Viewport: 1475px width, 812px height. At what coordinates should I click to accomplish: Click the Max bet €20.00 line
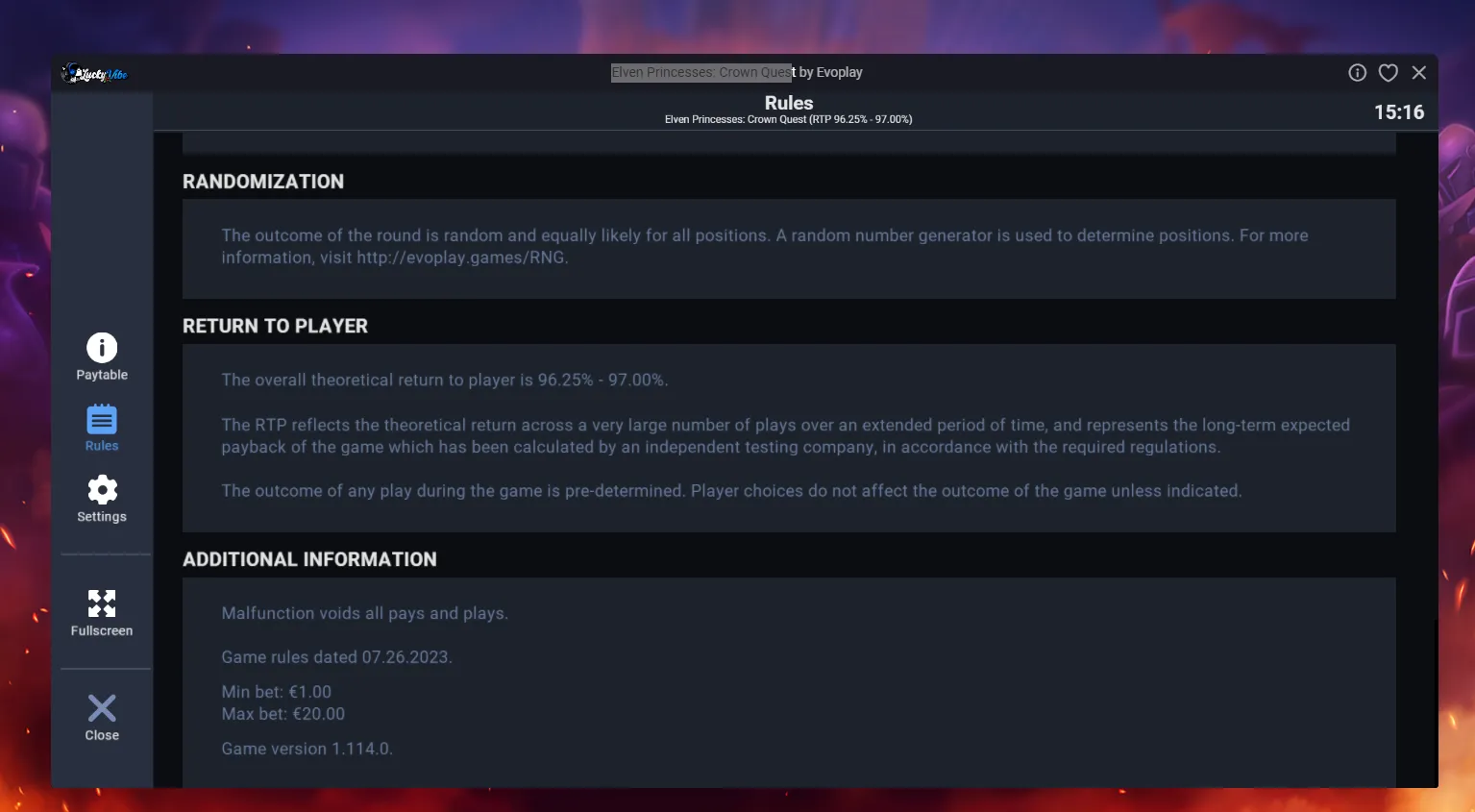coord(283,714)
